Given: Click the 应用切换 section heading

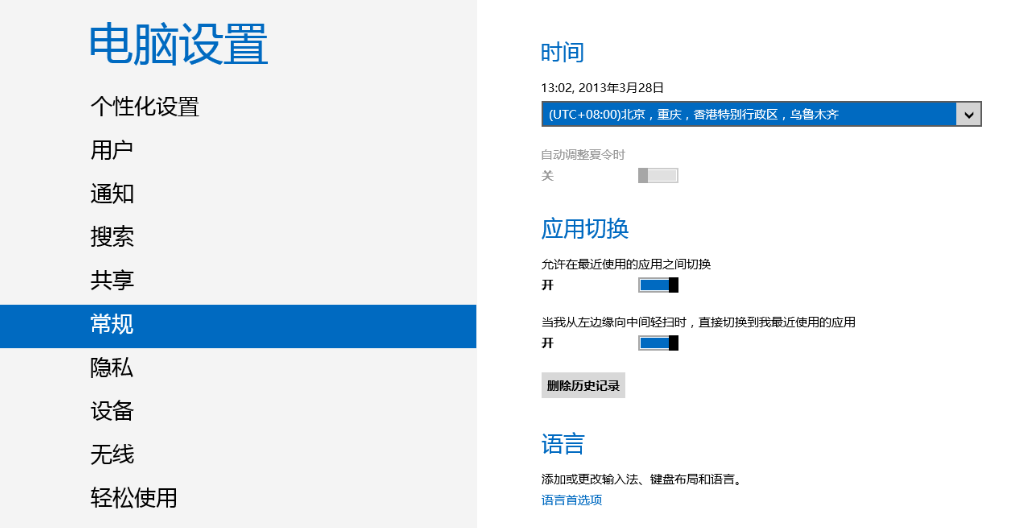Looking at the screenshot, I should pos(584,228).
